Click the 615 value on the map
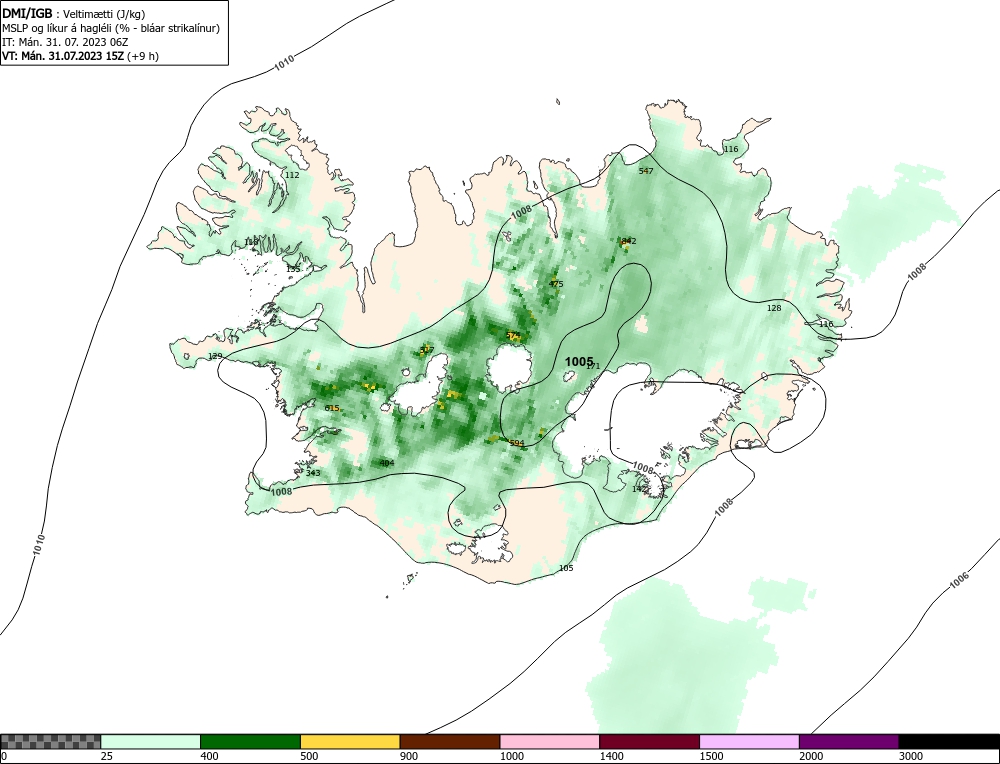 332,408
